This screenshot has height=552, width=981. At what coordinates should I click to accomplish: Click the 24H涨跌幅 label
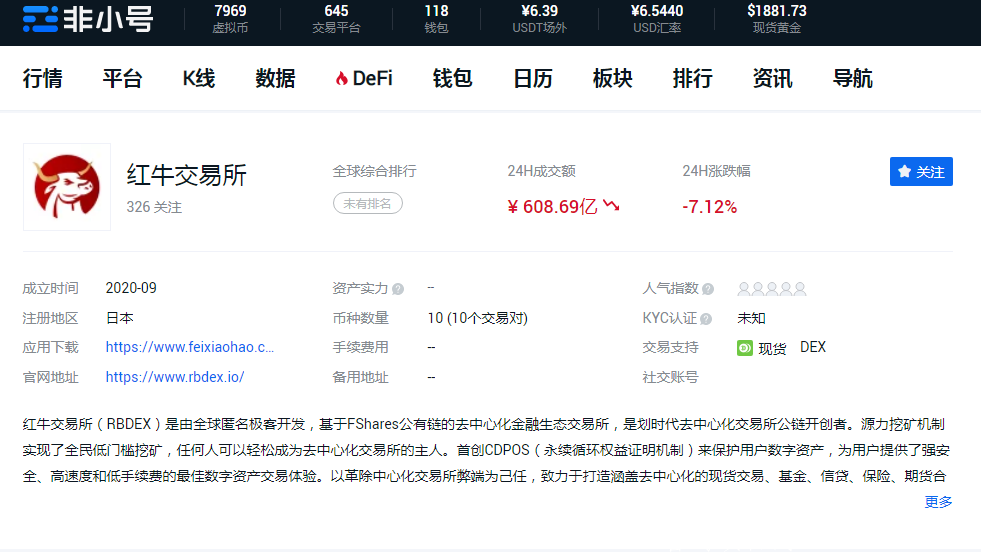[x=716, y=171]
